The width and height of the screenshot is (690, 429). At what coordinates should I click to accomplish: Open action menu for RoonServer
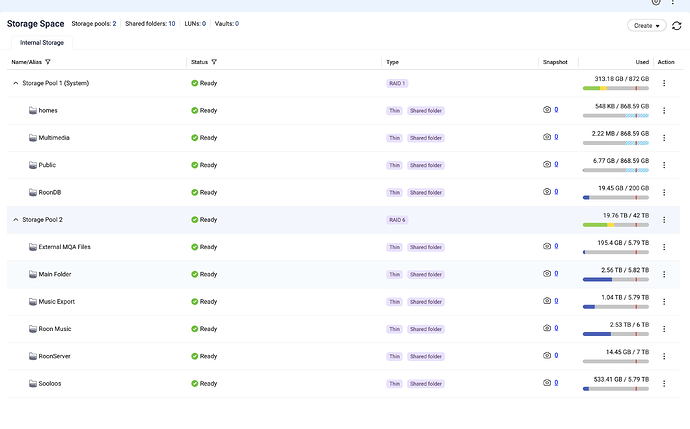pyautogui.click(x=664, y=356)
